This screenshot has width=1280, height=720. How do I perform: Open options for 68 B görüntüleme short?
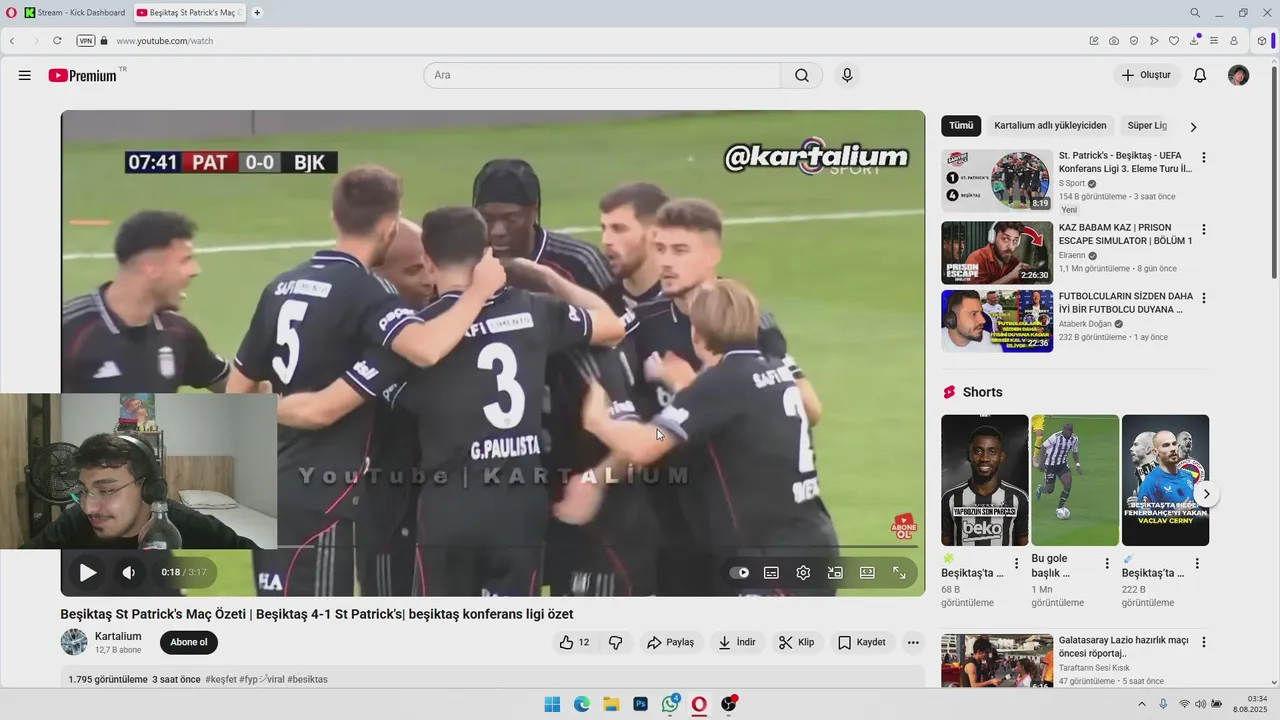pos(1017,564)
